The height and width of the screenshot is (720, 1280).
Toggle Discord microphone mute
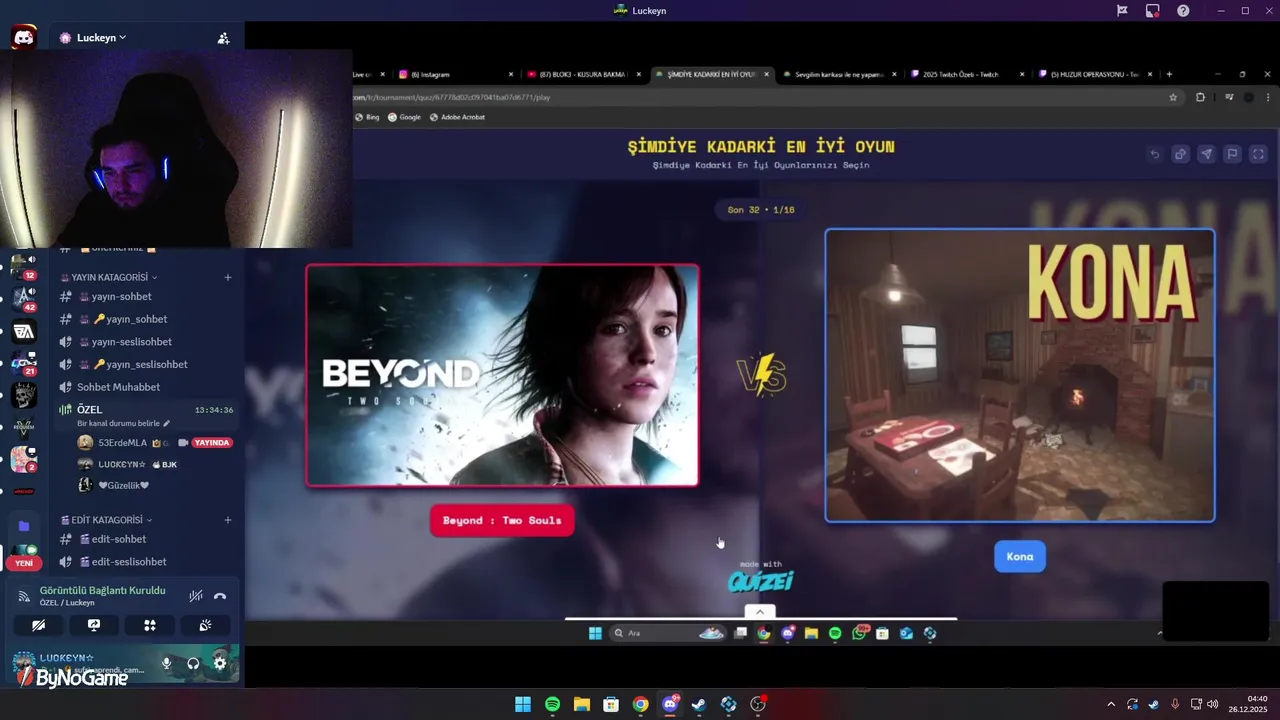coord(166,663)
